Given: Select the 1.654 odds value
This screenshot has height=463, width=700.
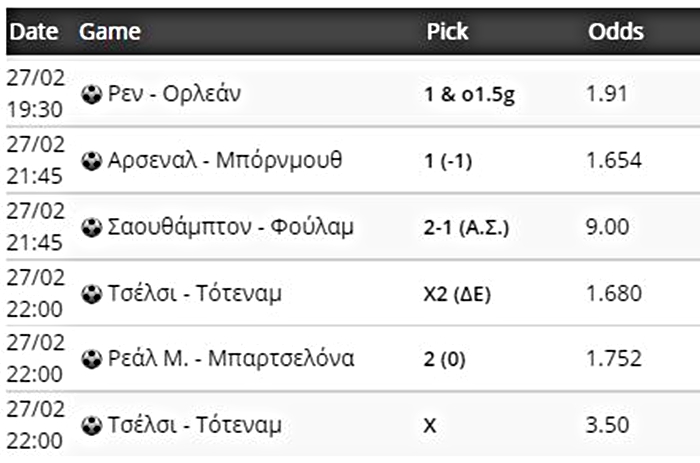Looking at the screenshot, I should (613, 161).
